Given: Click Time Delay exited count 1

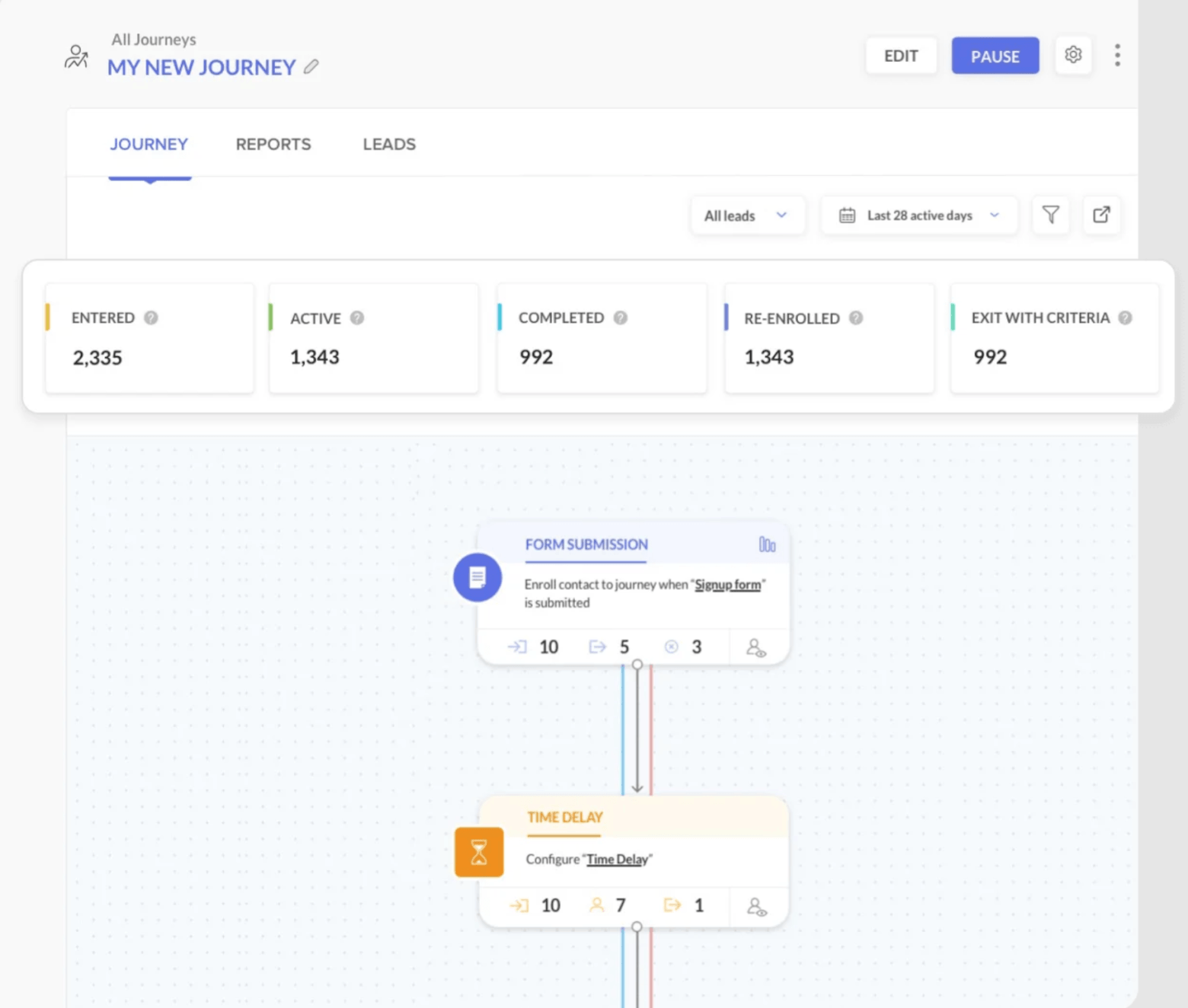Looking at the screenshot, I should [x=684, y=905].
